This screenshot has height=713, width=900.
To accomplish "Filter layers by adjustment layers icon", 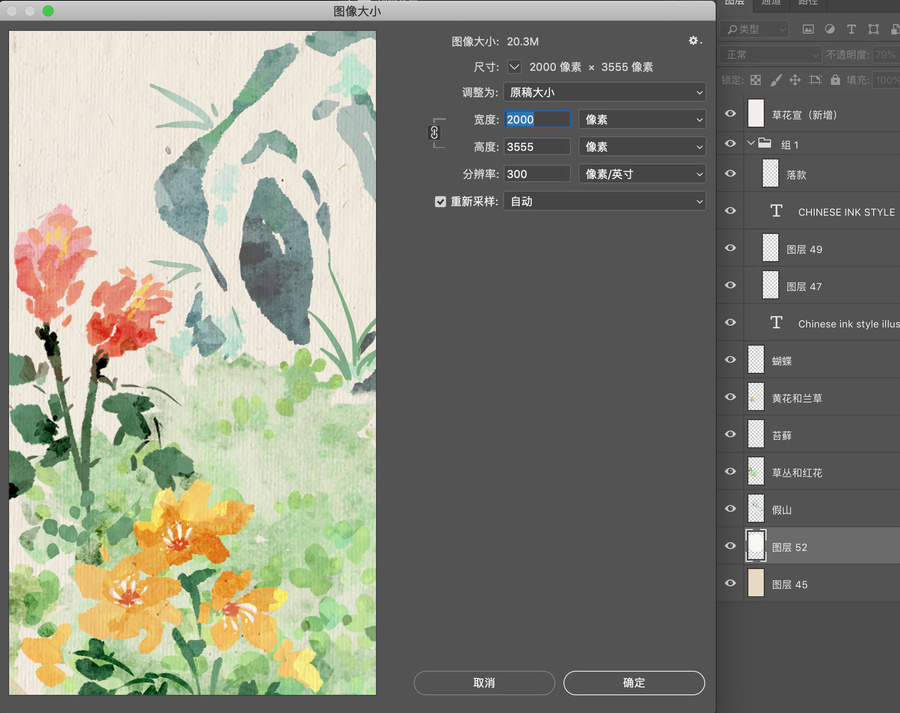I will click(x=829, y=29).
